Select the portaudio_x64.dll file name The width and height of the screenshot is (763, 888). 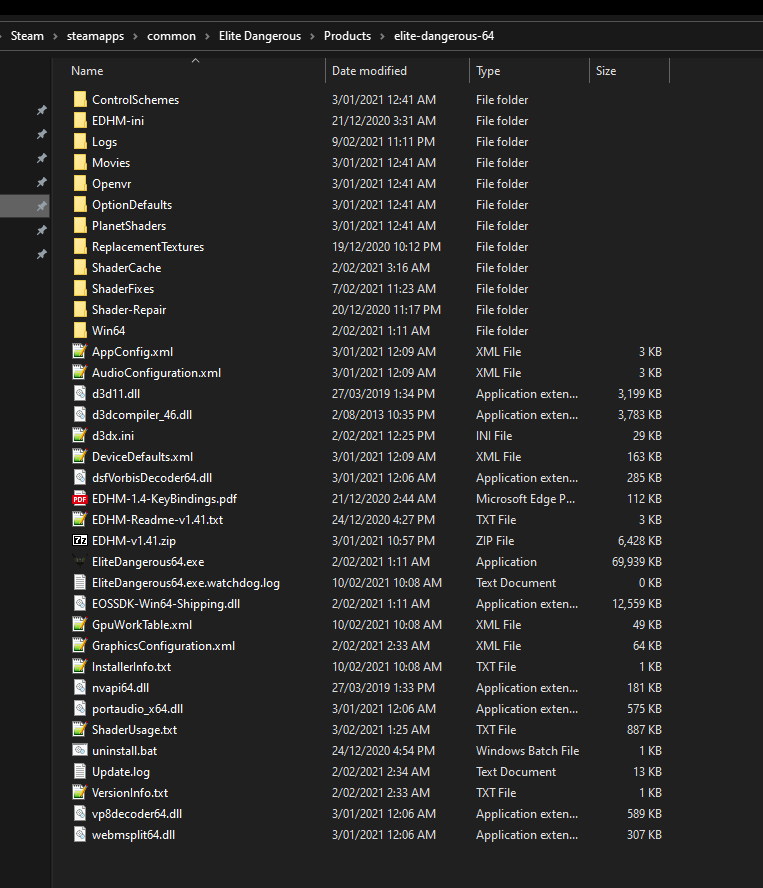(x=138, y=708)
